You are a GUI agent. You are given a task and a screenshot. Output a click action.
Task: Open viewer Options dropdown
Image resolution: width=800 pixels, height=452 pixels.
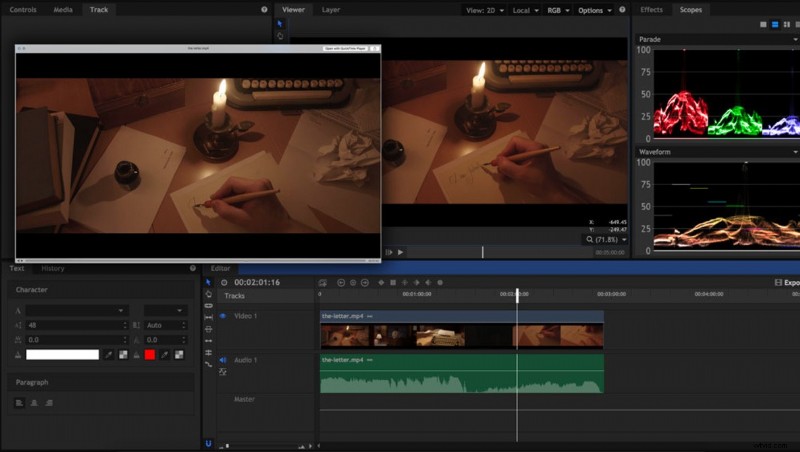(x=594, y=10)
